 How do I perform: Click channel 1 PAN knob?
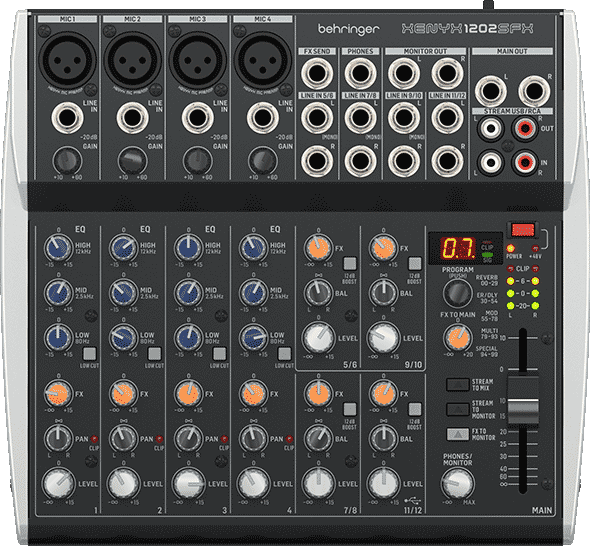(x=58, y=438)
